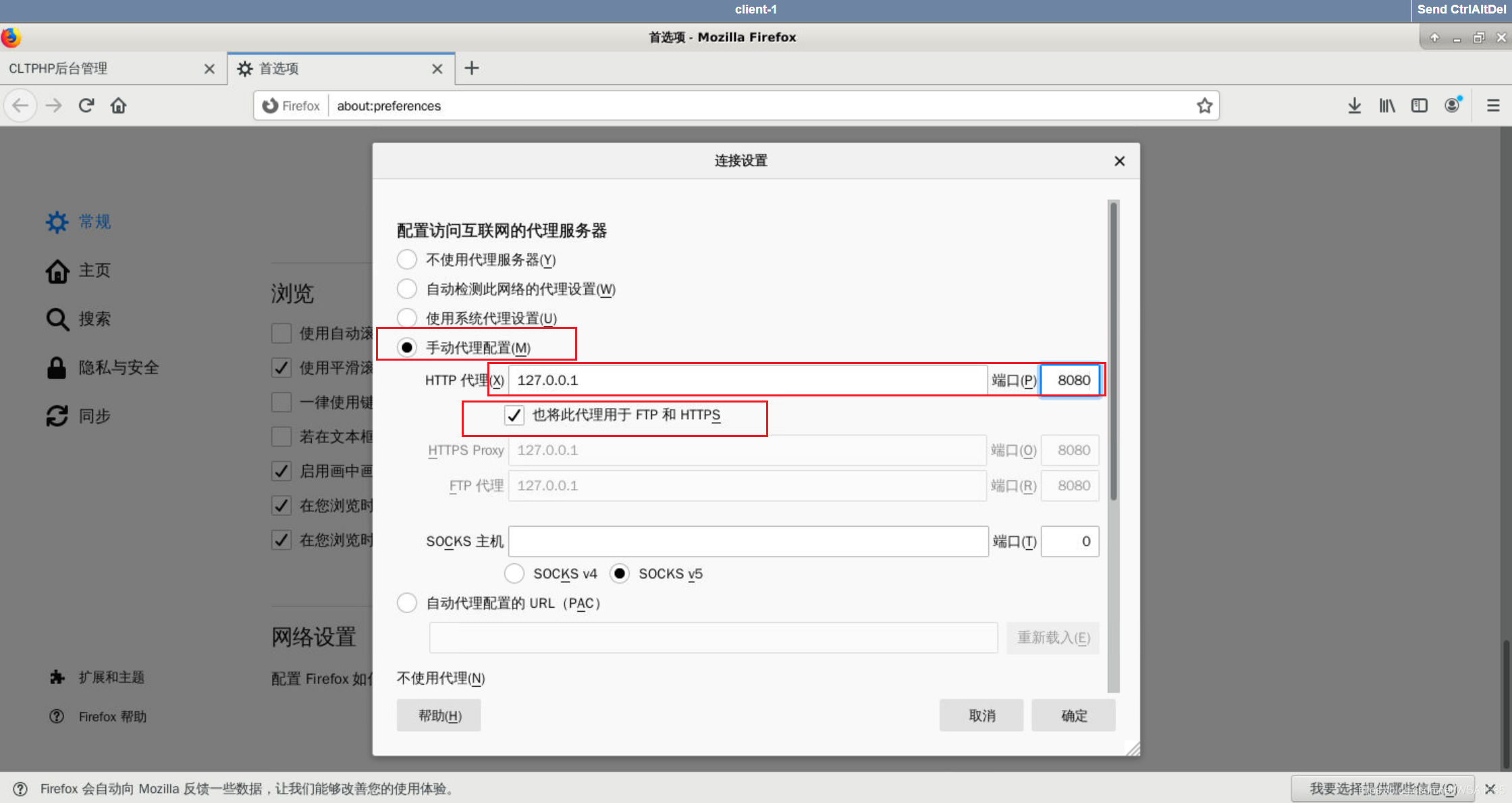
Task: Reload the current page
Action: pyautogui.click(x=86, y=105)
